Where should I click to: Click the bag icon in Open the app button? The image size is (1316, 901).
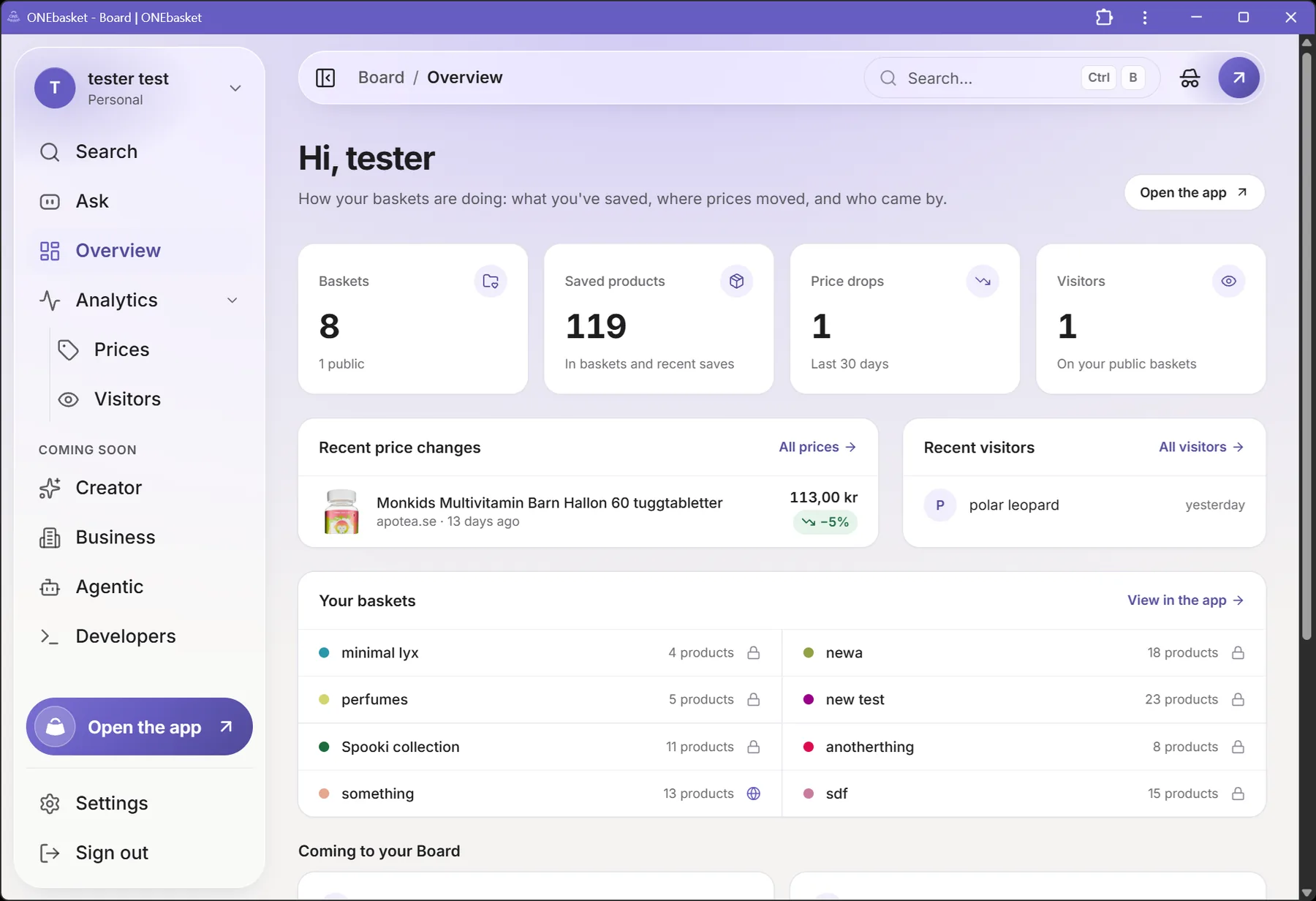pyautogui.click(x=56, y=727)
